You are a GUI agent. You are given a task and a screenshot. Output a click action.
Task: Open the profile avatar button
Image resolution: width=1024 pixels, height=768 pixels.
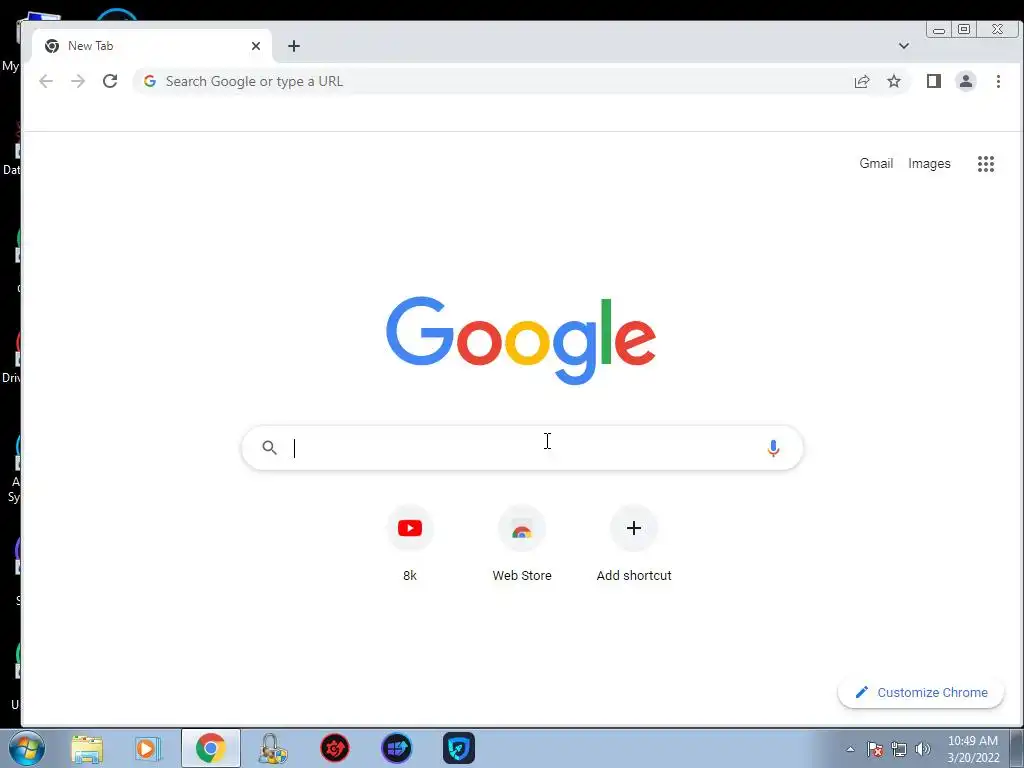[x=966, y=81]
